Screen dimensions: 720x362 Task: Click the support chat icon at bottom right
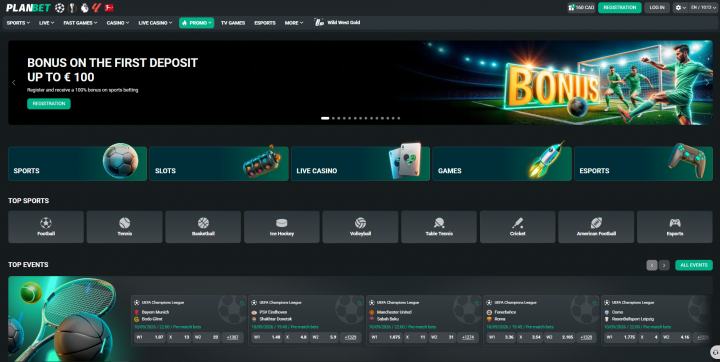[x=715, y=352]
